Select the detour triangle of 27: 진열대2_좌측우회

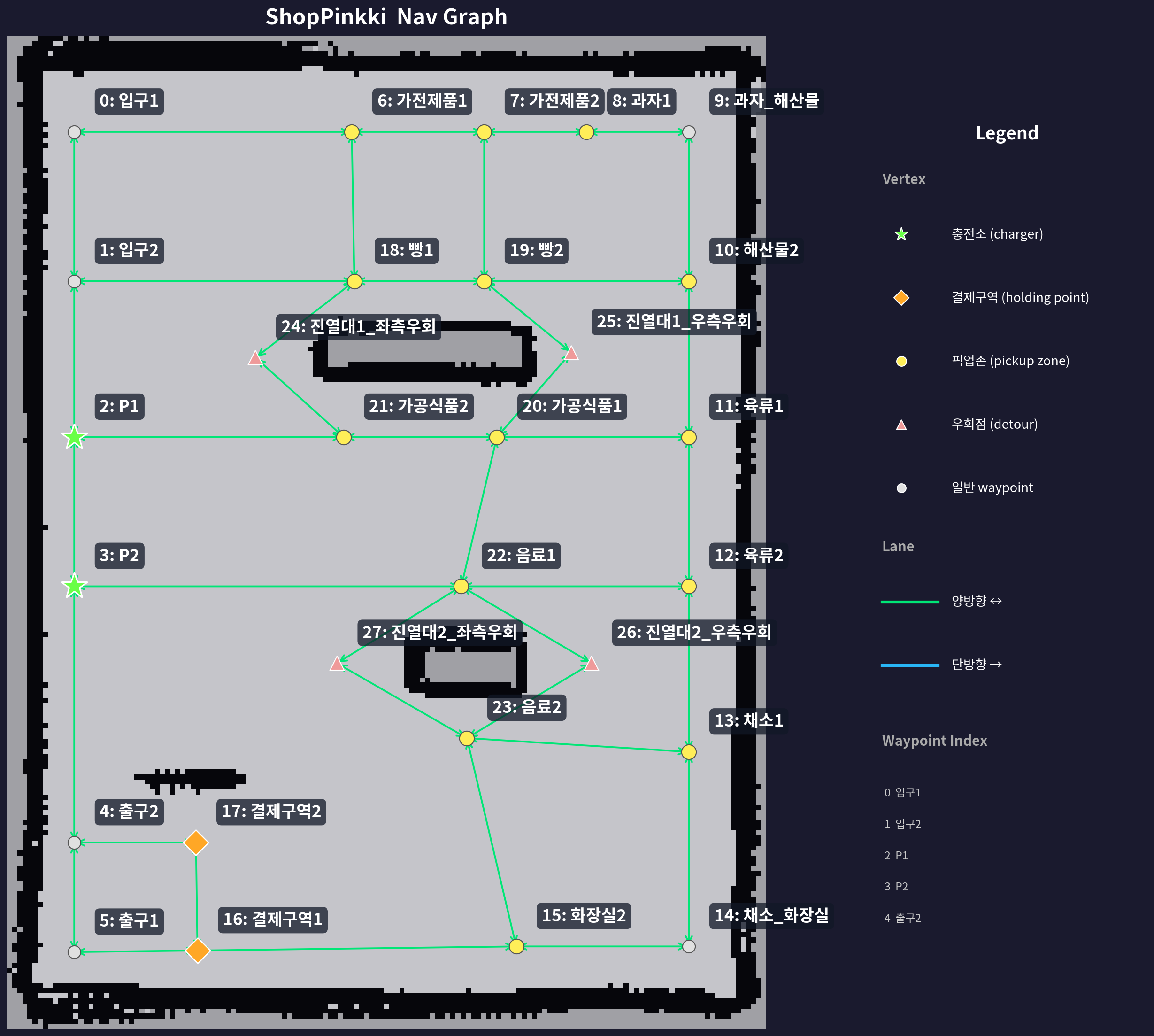[338, 664]
